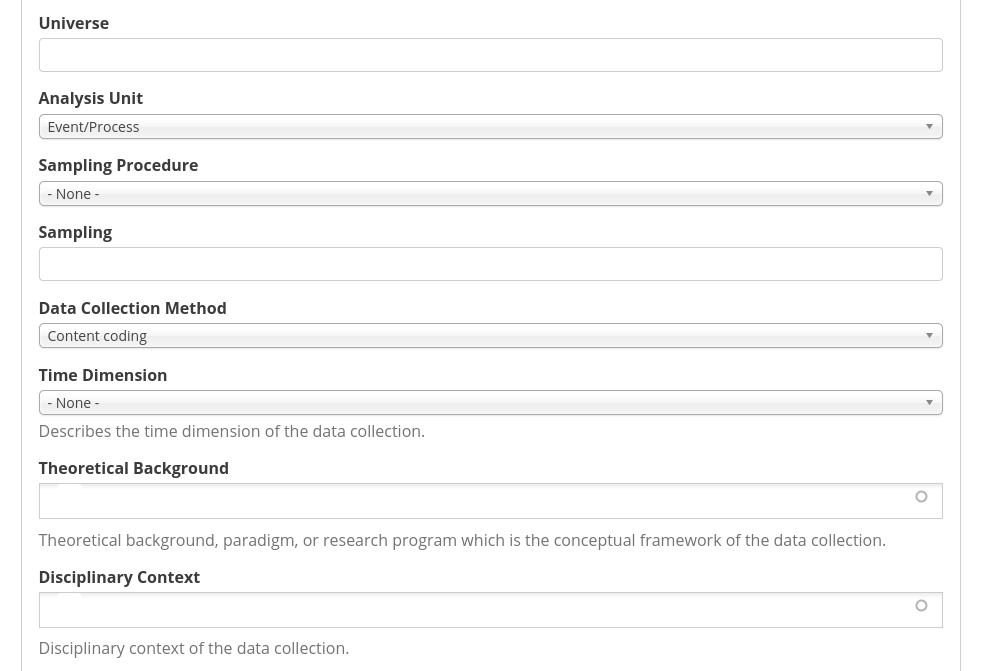
Task: Click the Data Collection Method label
Action: pos(133,308)
